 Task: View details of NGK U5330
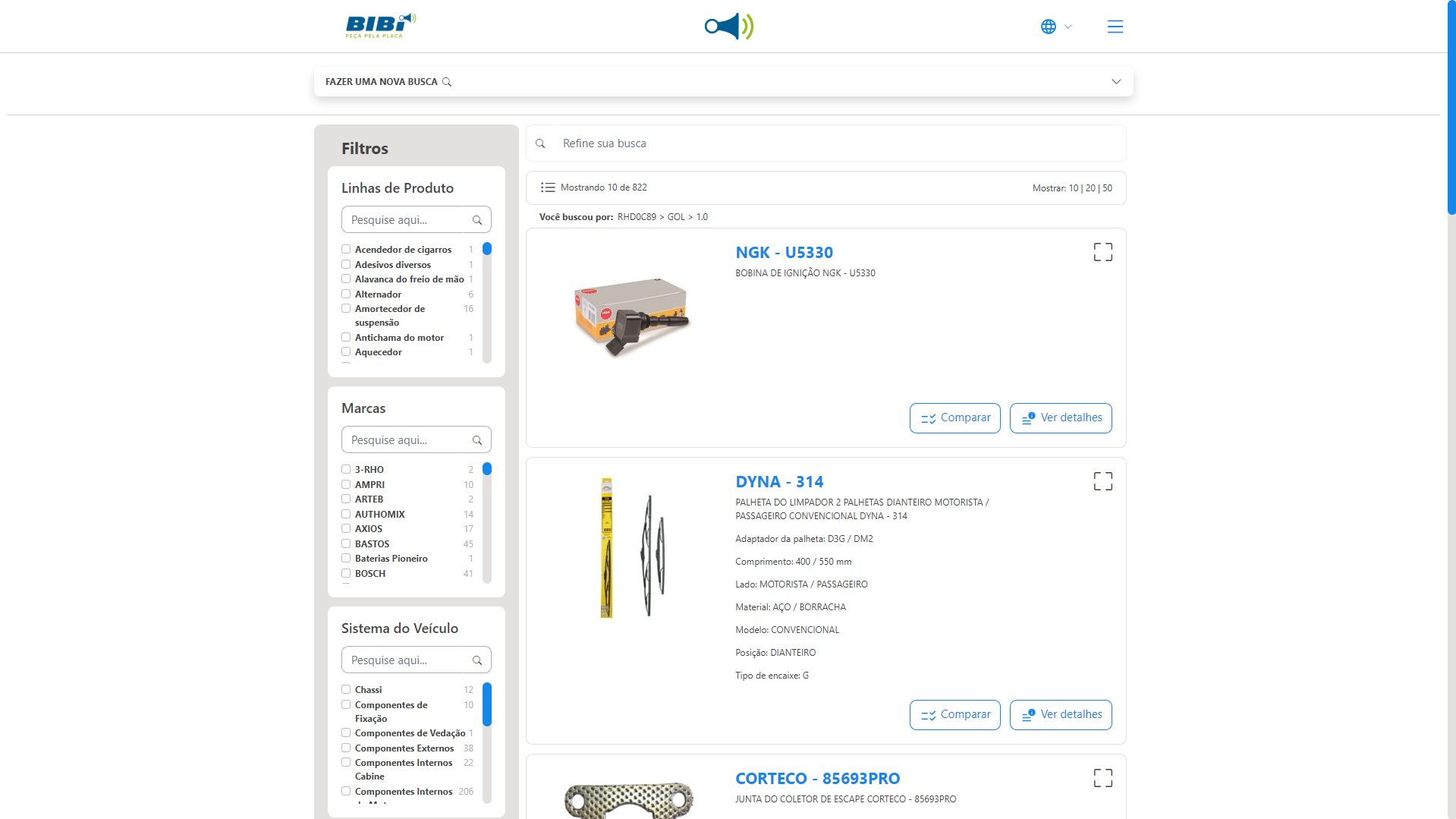[1061, 418]
